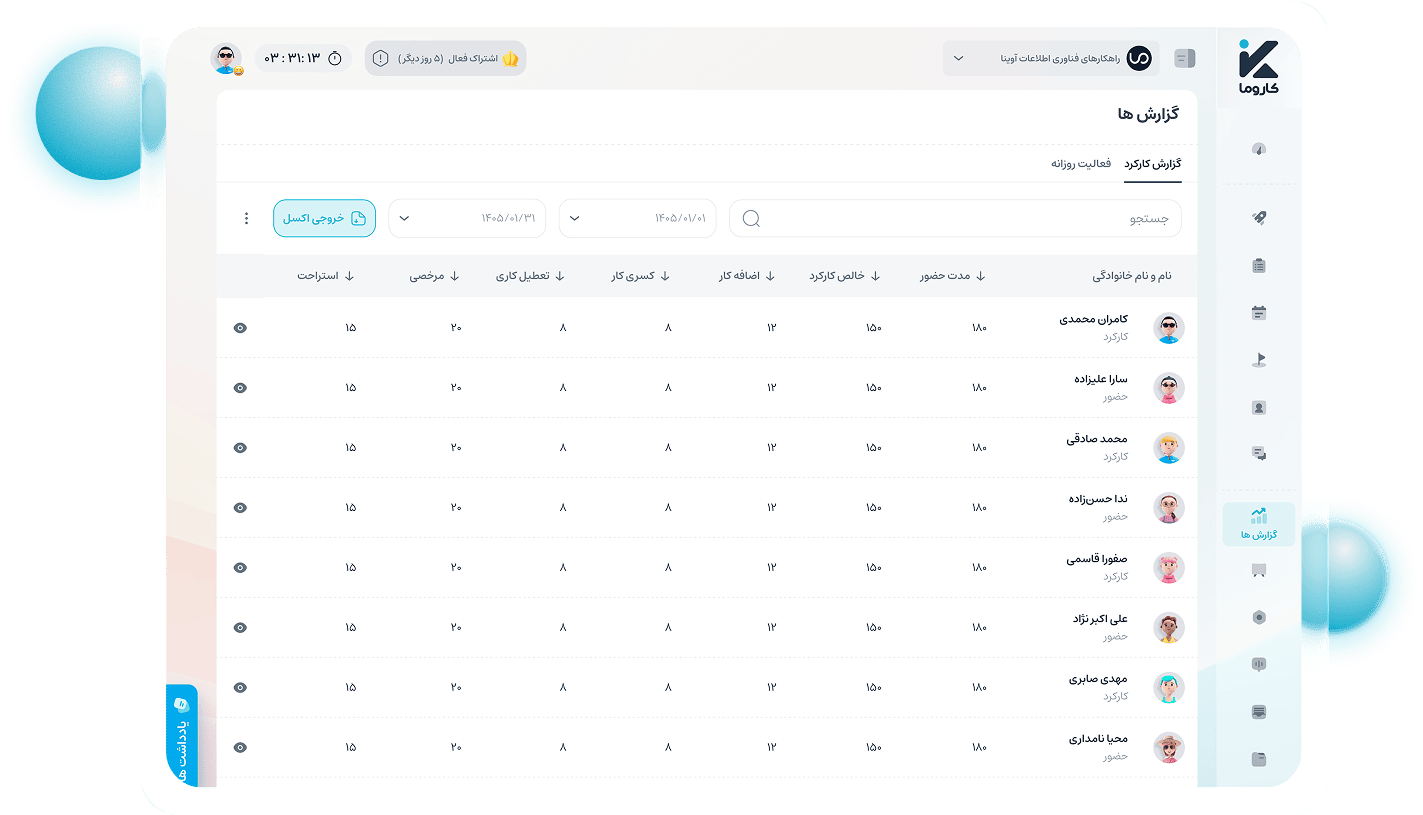Focus the جستجو search field
Screen dimensions: 1423x815
click(x=955, y=218)
